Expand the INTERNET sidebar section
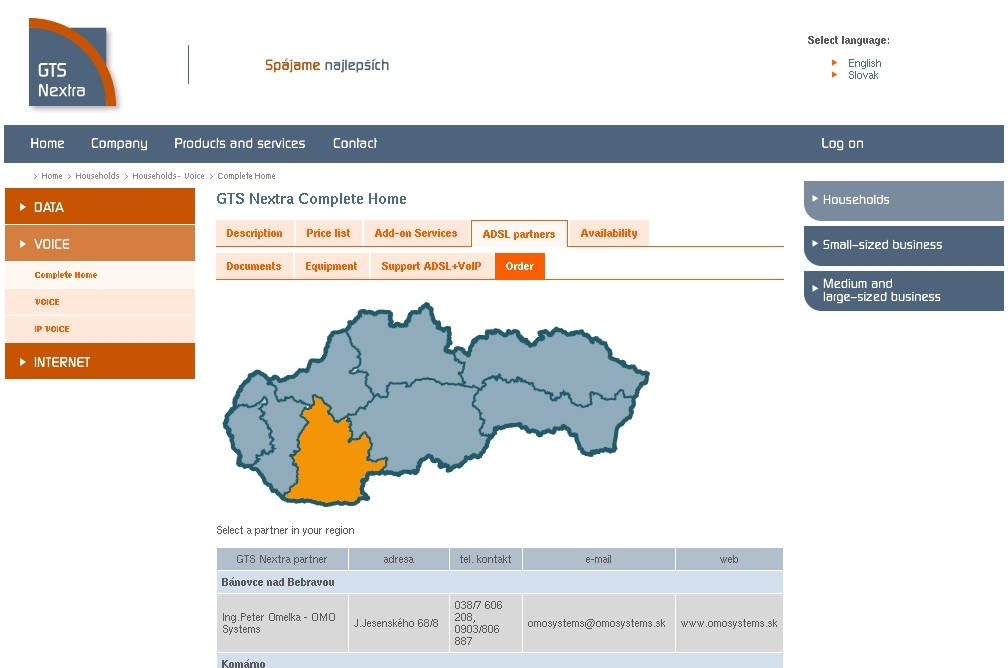 (x=100, y=361)
